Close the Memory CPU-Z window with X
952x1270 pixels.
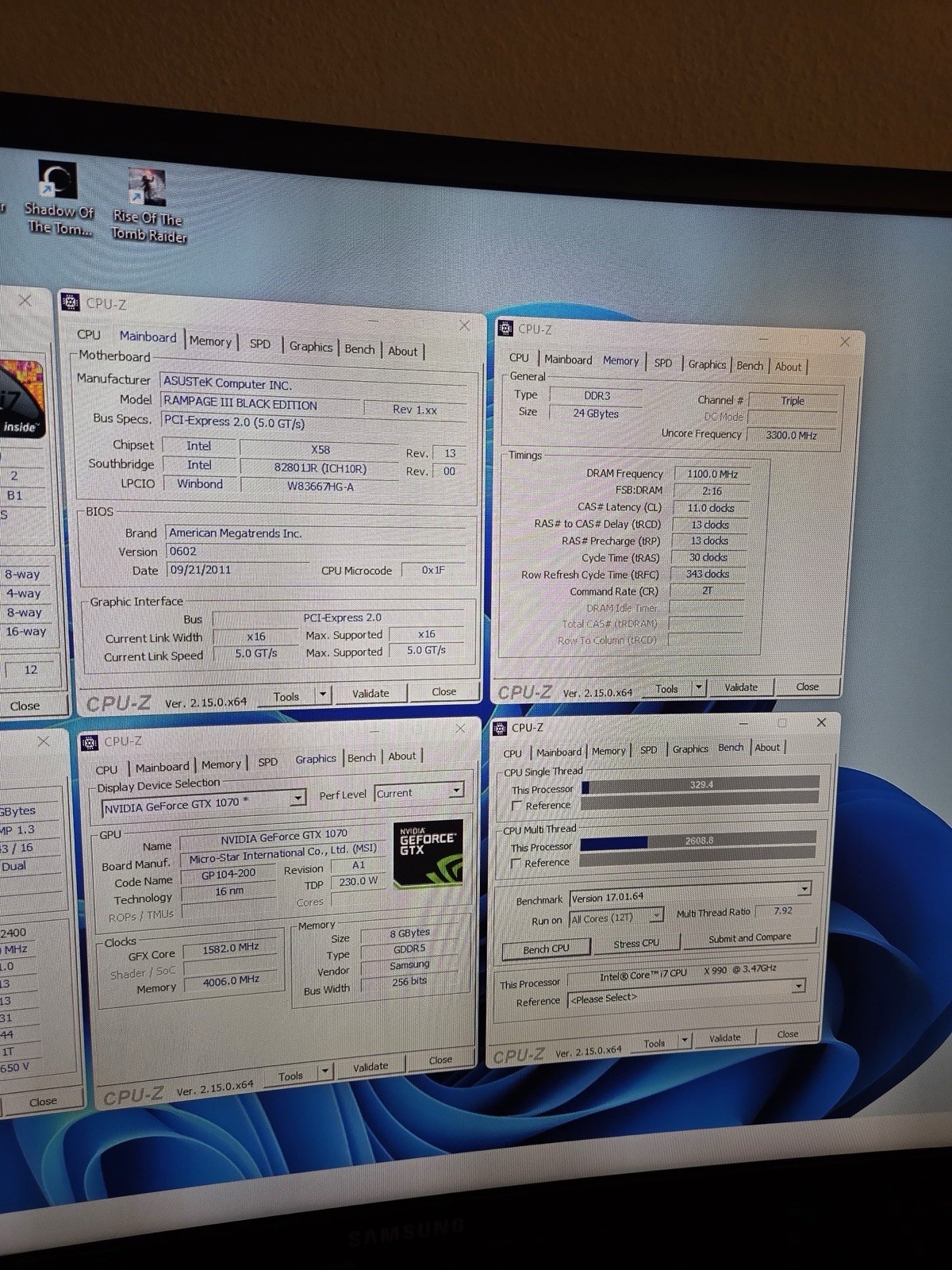845,341
